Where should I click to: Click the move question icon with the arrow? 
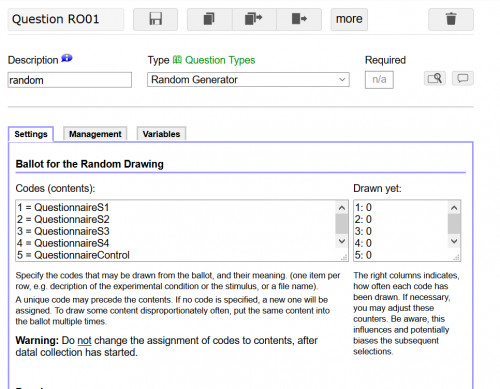299,19
